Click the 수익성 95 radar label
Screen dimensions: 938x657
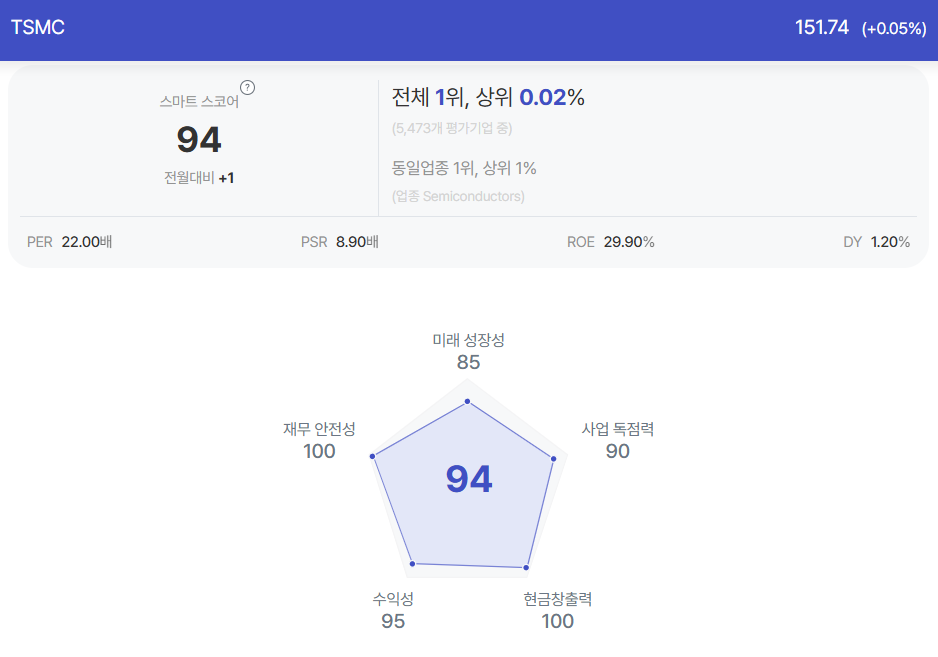393,611
